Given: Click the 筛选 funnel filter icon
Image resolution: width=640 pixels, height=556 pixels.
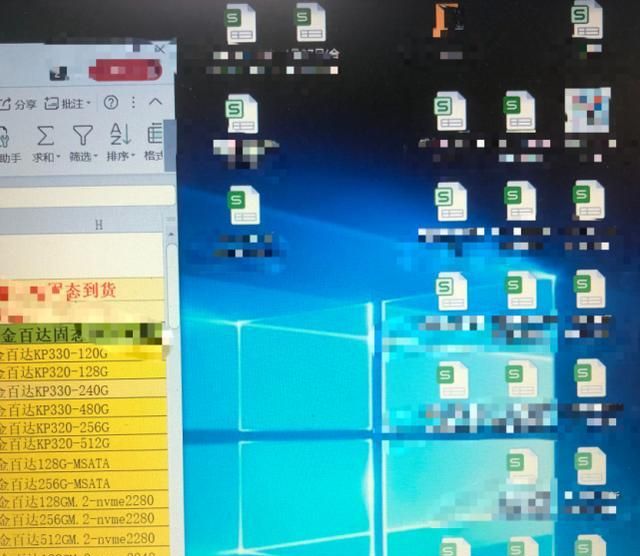Looking at the screenshot, I should [83, 136].
